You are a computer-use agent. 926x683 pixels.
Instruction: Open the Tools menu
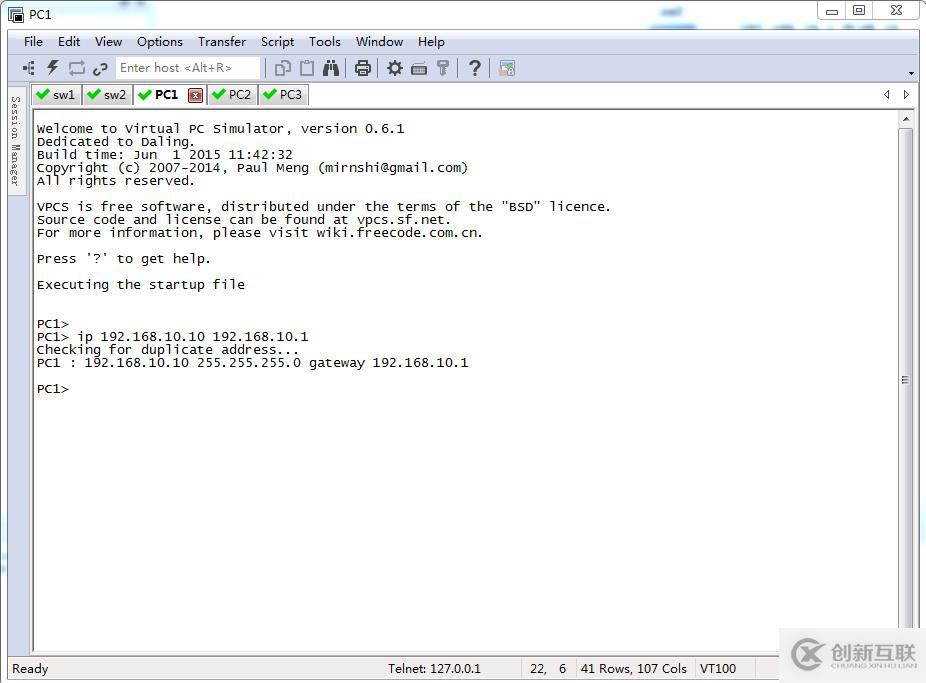(x=325, y=42)
